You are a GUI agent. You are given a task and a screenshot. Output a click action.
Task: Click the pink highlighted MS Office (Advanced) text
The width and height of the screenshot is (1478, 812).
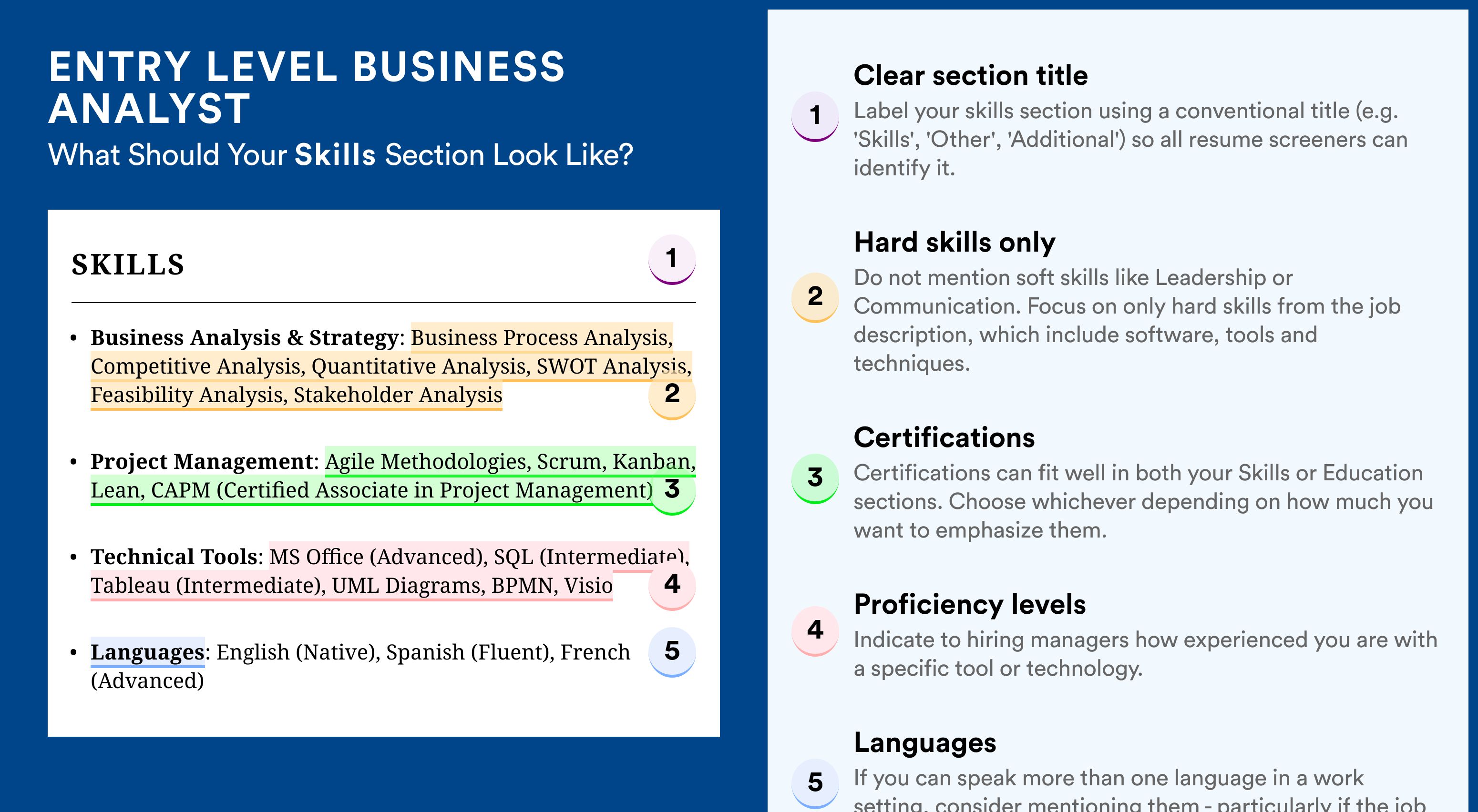pos(378,556)
